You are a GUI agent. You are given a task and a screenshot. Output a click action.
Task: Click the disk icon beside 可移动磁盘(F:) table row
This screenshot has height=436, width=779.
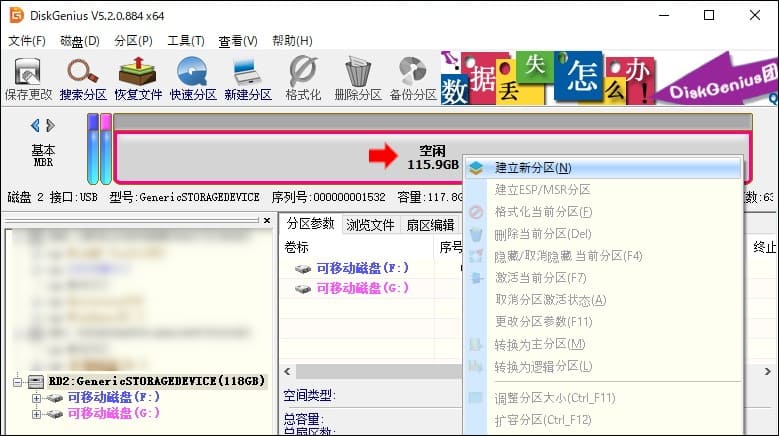point(303,269)
